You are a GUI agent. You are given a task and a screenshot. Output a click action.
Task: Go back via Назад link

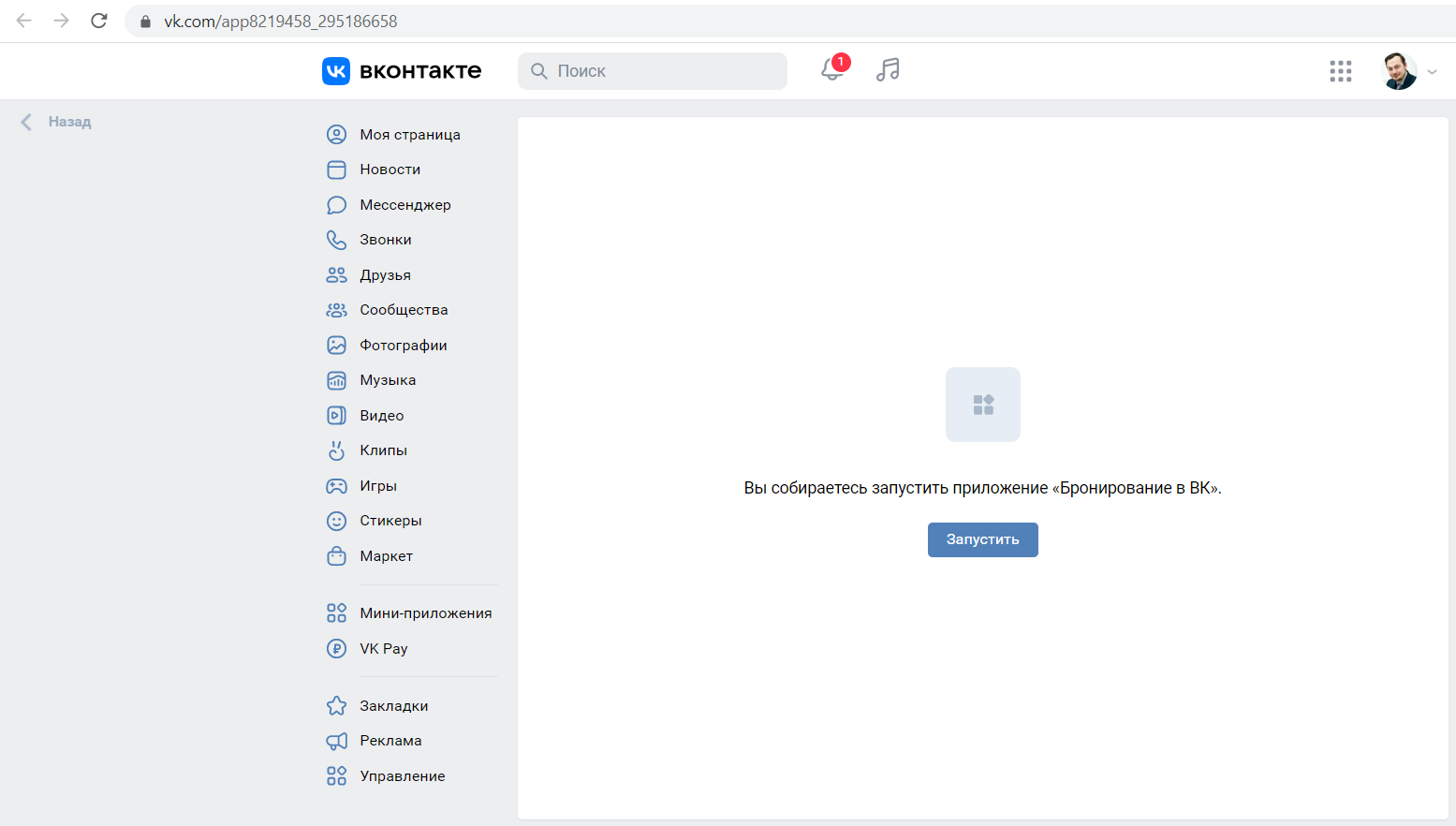(69, 122)
